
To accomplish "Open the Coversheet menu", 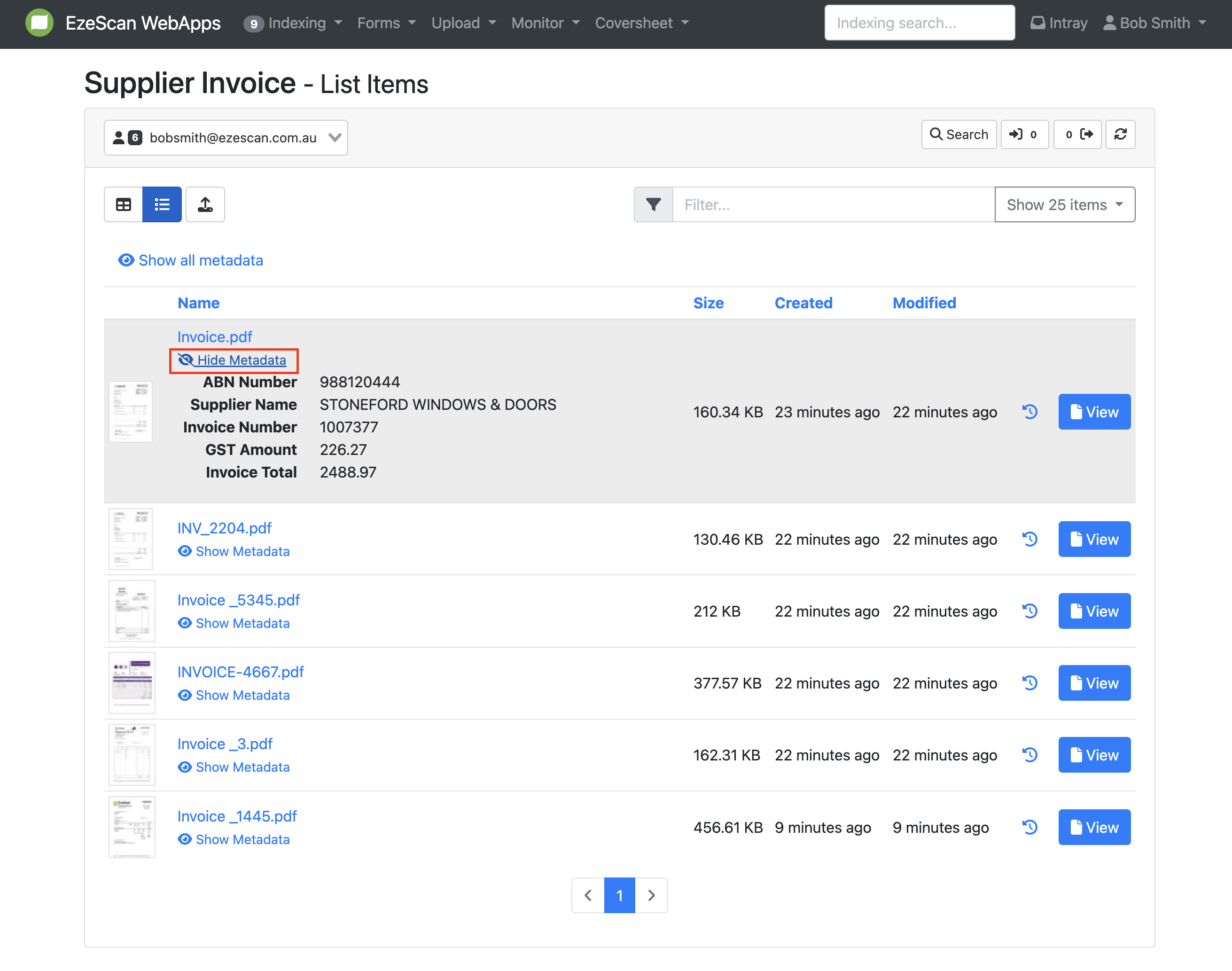I will pos(641,23).
